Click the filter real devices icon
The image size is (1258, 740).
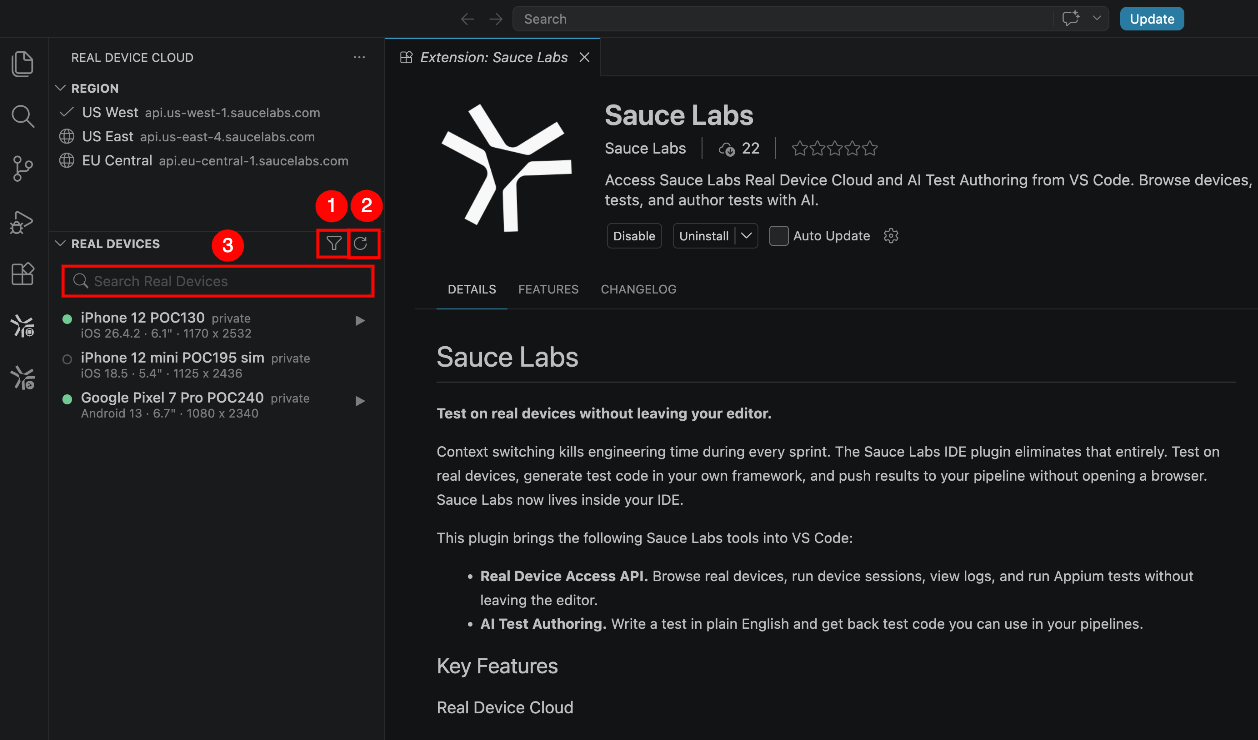[x=334, y=243]
